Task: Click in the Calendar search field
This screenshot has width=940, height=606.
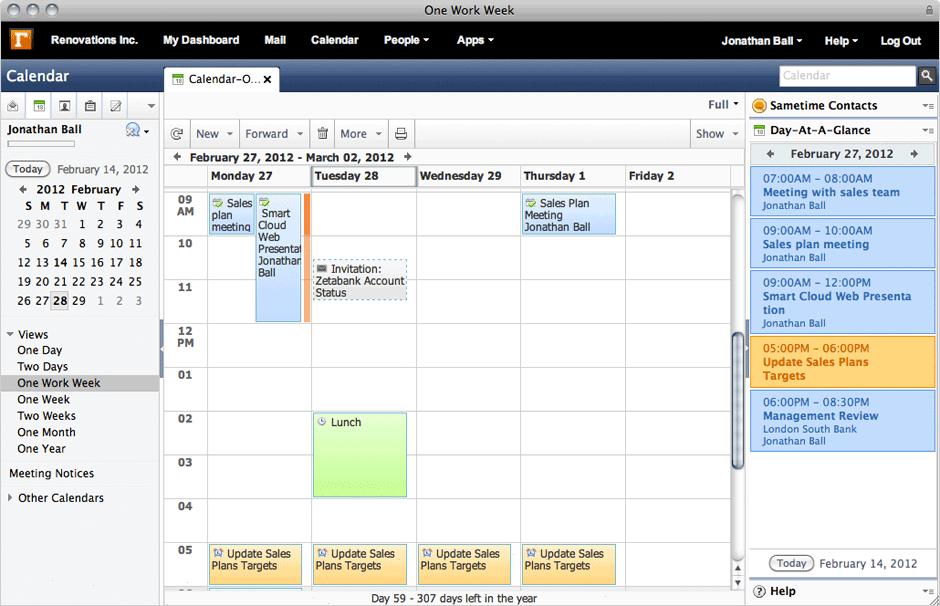Action: tap(848, 76)
